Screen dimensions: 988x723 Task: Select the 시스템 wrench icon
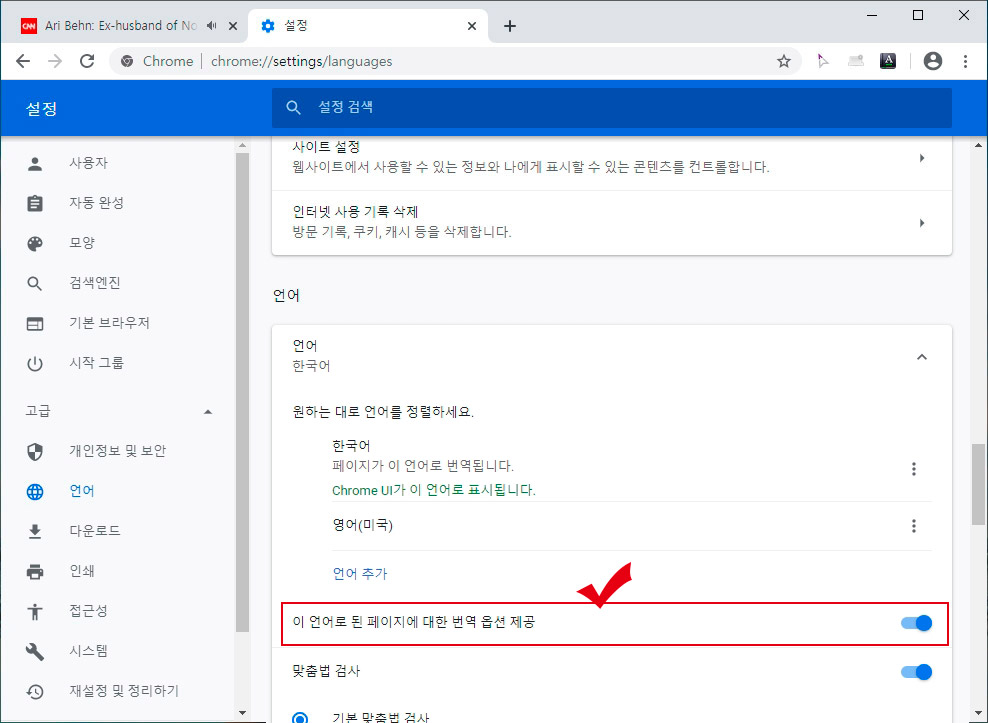[x=35, y=650]
